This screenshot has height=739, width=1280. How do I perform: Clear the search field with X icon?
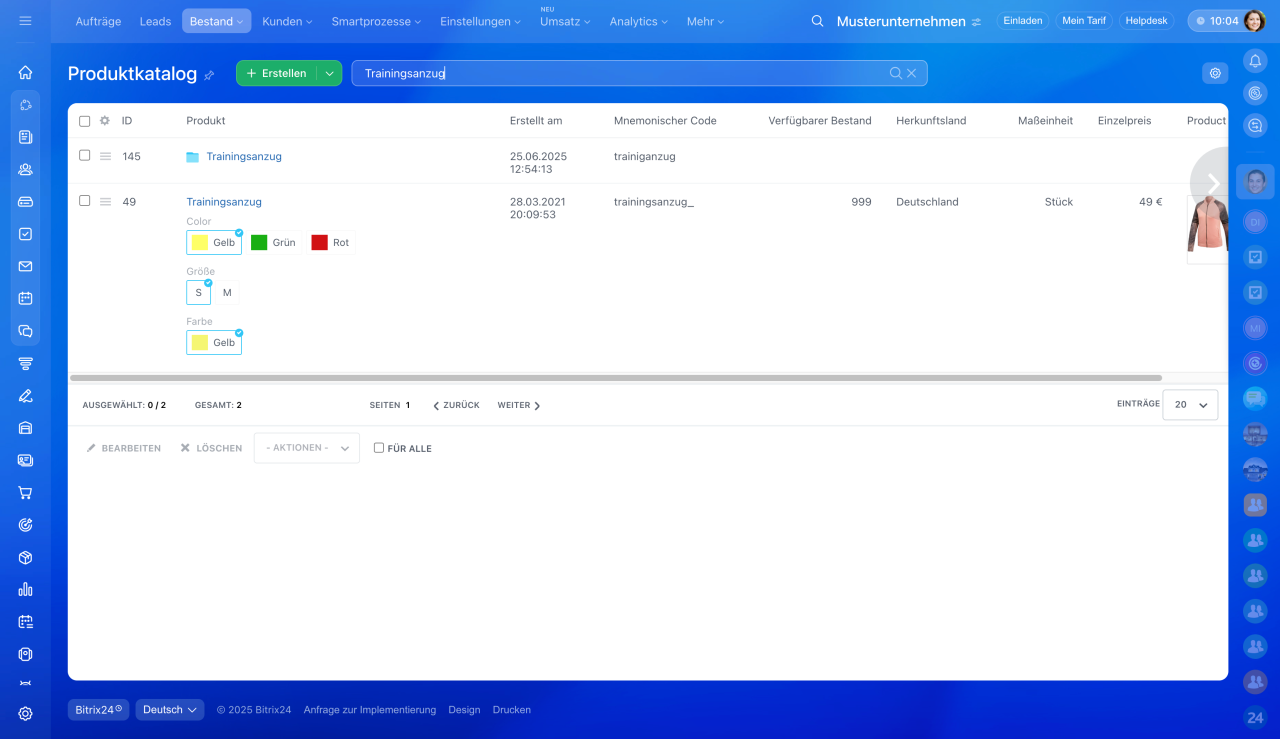(911, 73)
